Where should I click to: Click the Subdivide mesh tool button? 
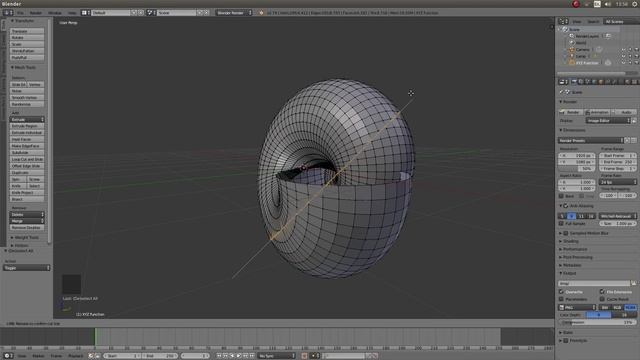click(x=27, y=153)
